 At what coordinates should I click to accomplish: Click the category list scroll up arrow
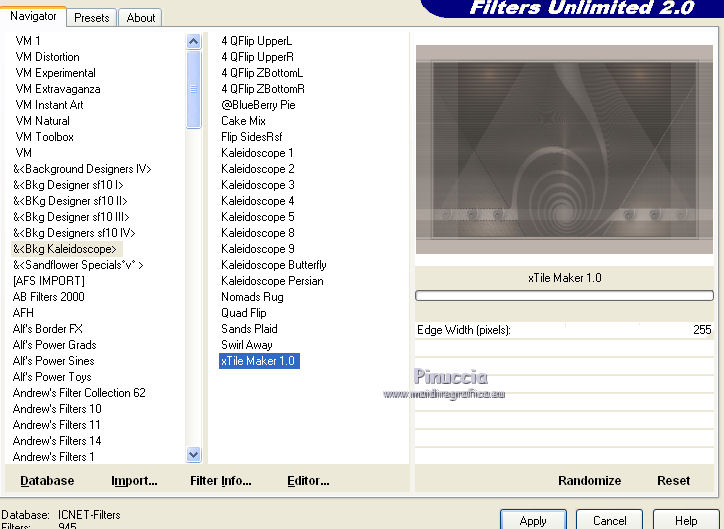193,42
